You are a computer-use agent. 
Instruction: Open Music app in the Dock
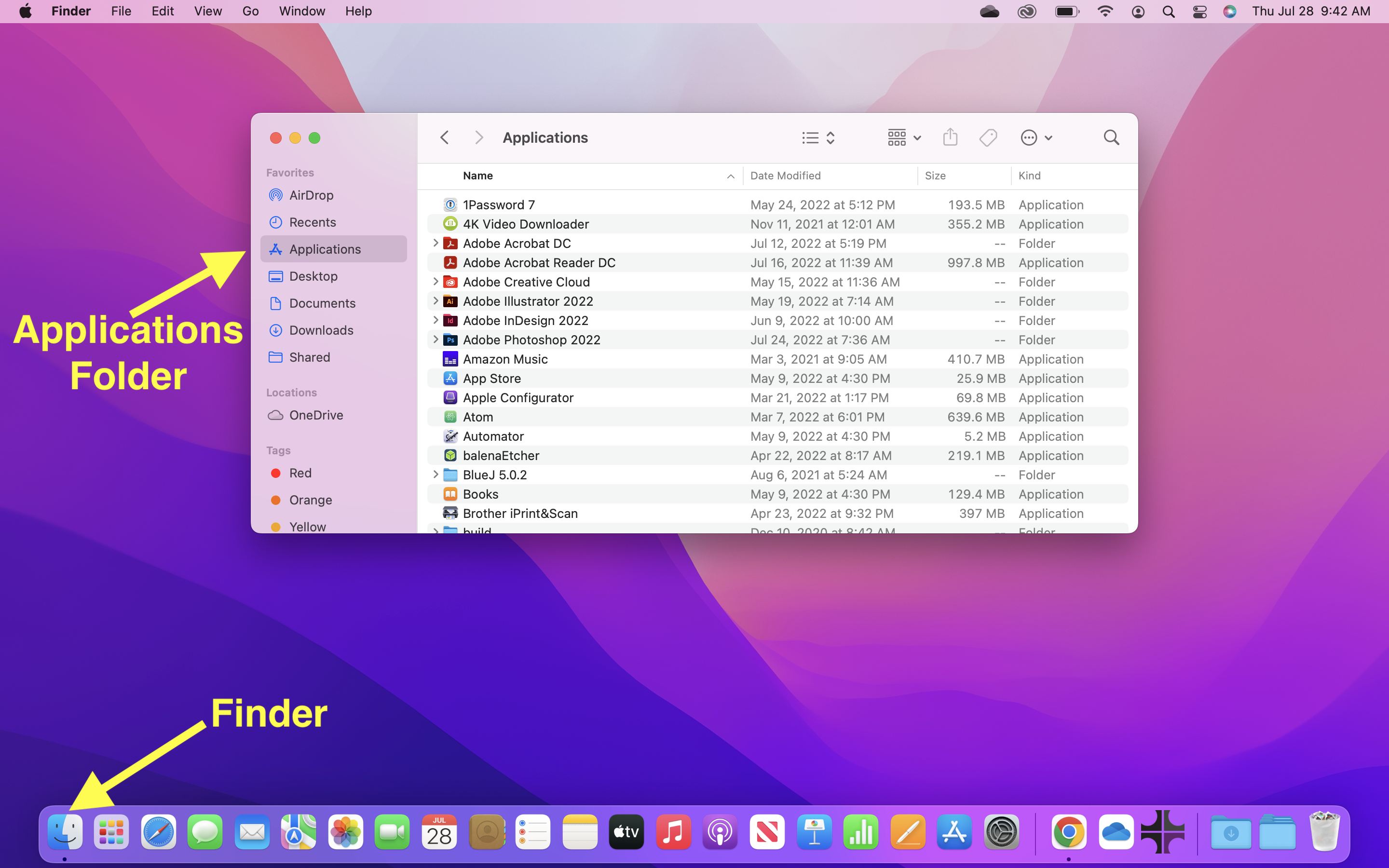pyautogui.click(x=673, y=832)
